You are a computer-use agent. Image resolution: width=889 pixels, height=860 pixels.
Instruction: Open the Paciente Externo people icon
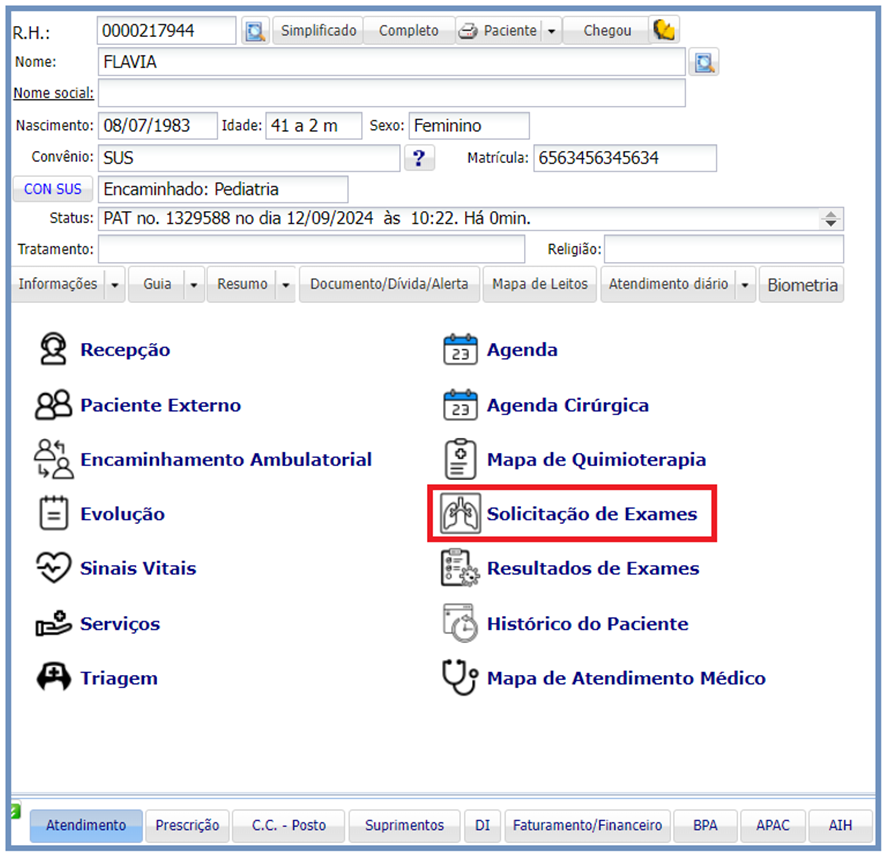click(53, 404)
